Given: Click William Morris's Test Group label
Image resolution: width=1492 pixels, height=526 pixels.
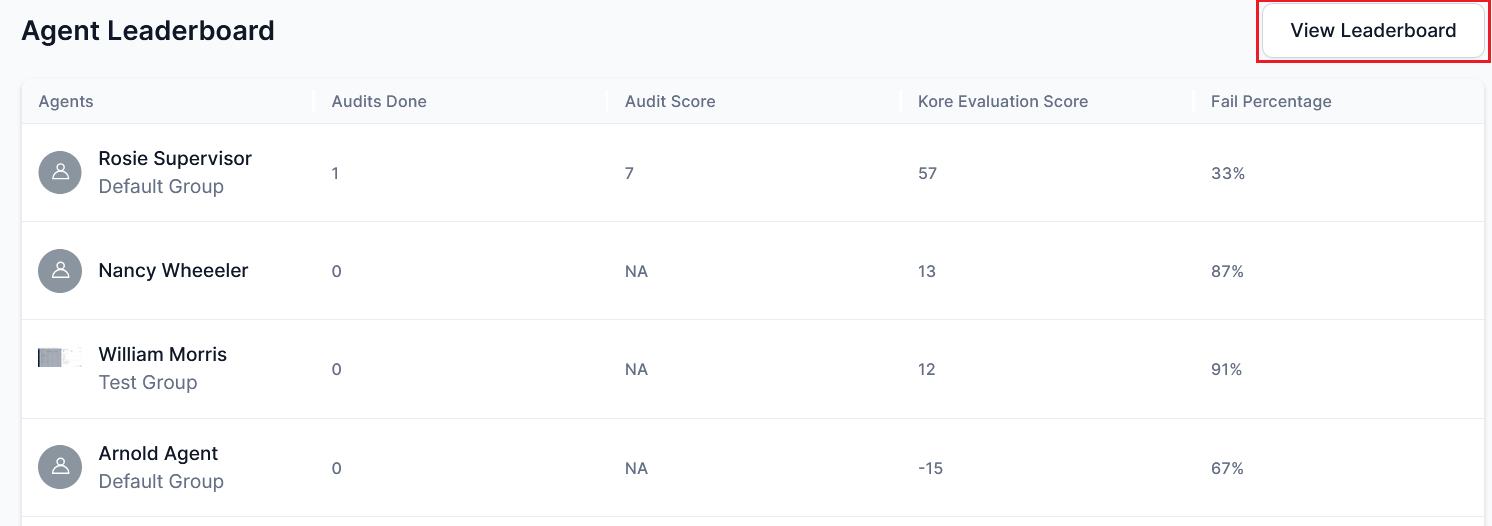Looking at the screenshot, I should 148,382.
